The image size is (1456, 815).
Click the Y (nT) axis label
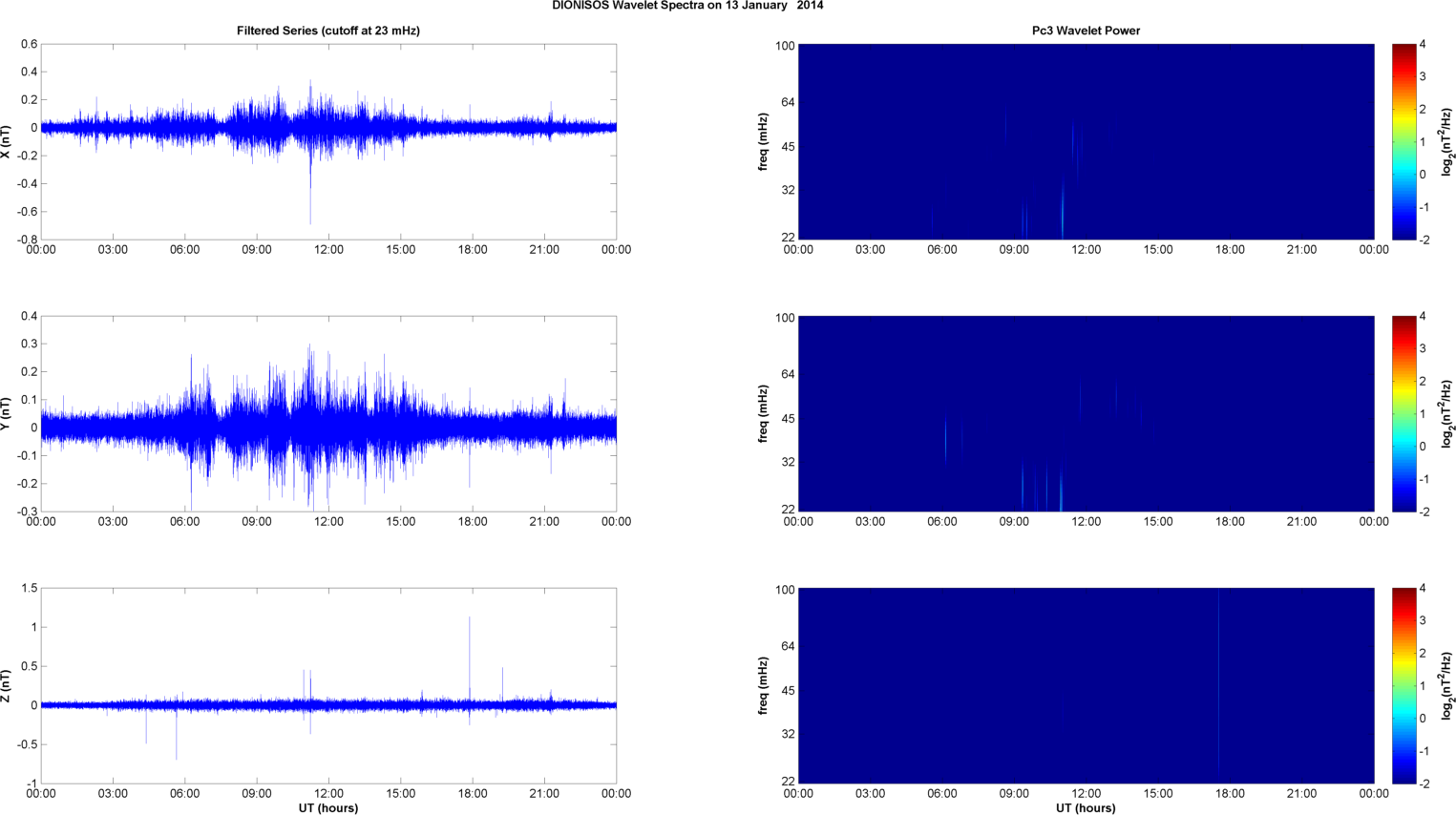click(x=7, y=413)
